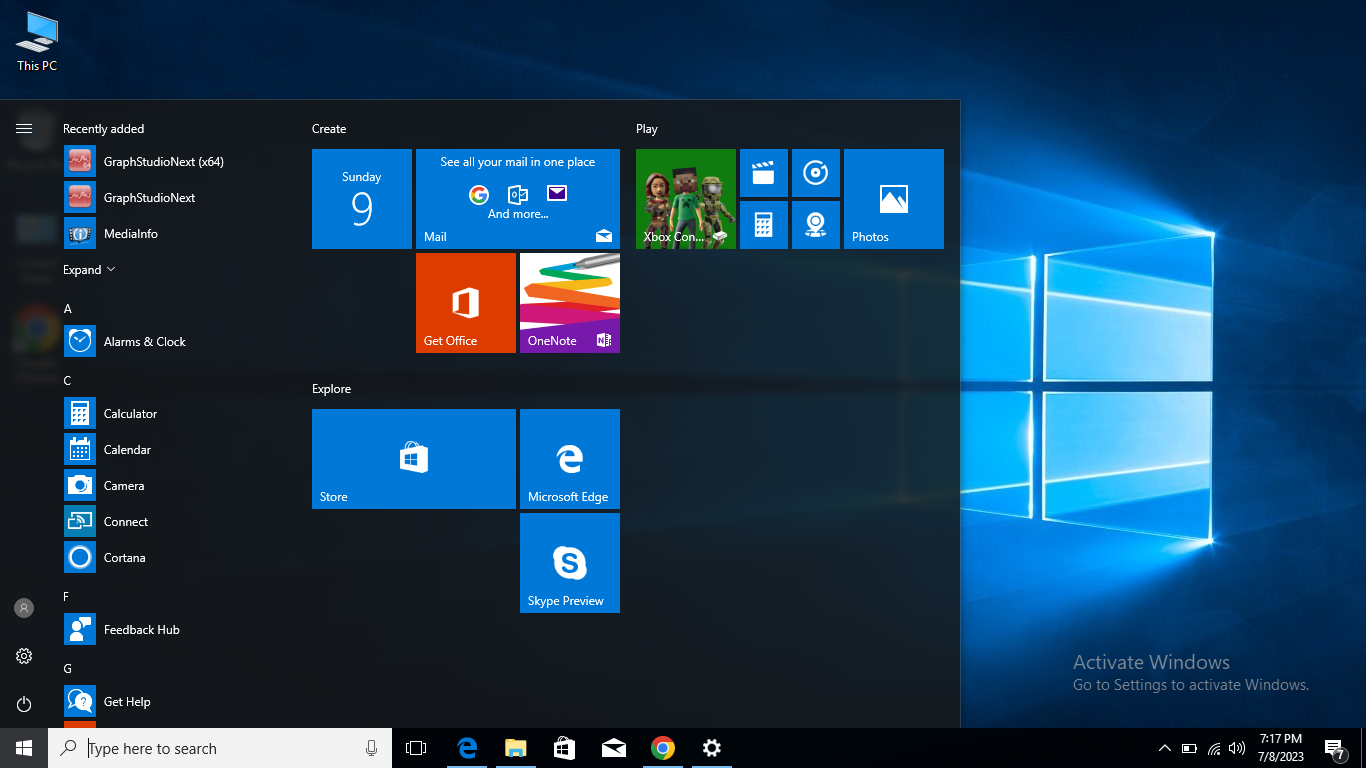
Task: Open Microsoft Store from the taskbar
Action: pos(564,748)
